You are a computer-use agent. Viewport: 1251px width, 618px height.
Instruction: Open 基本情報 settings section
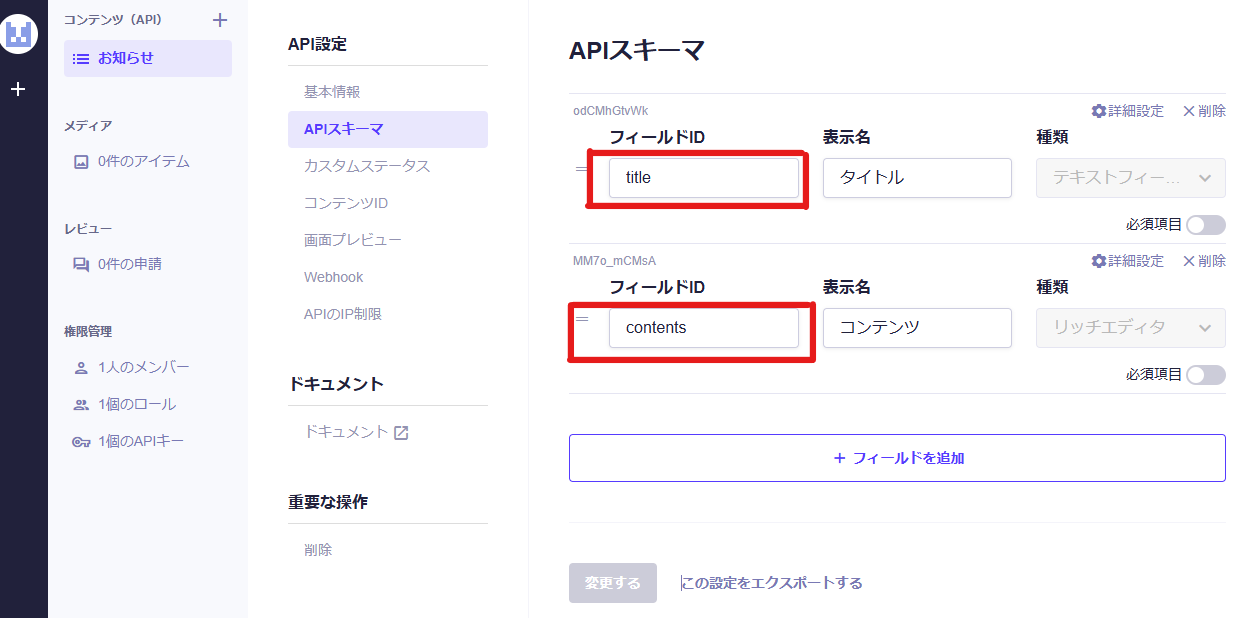tap(332, 92)
